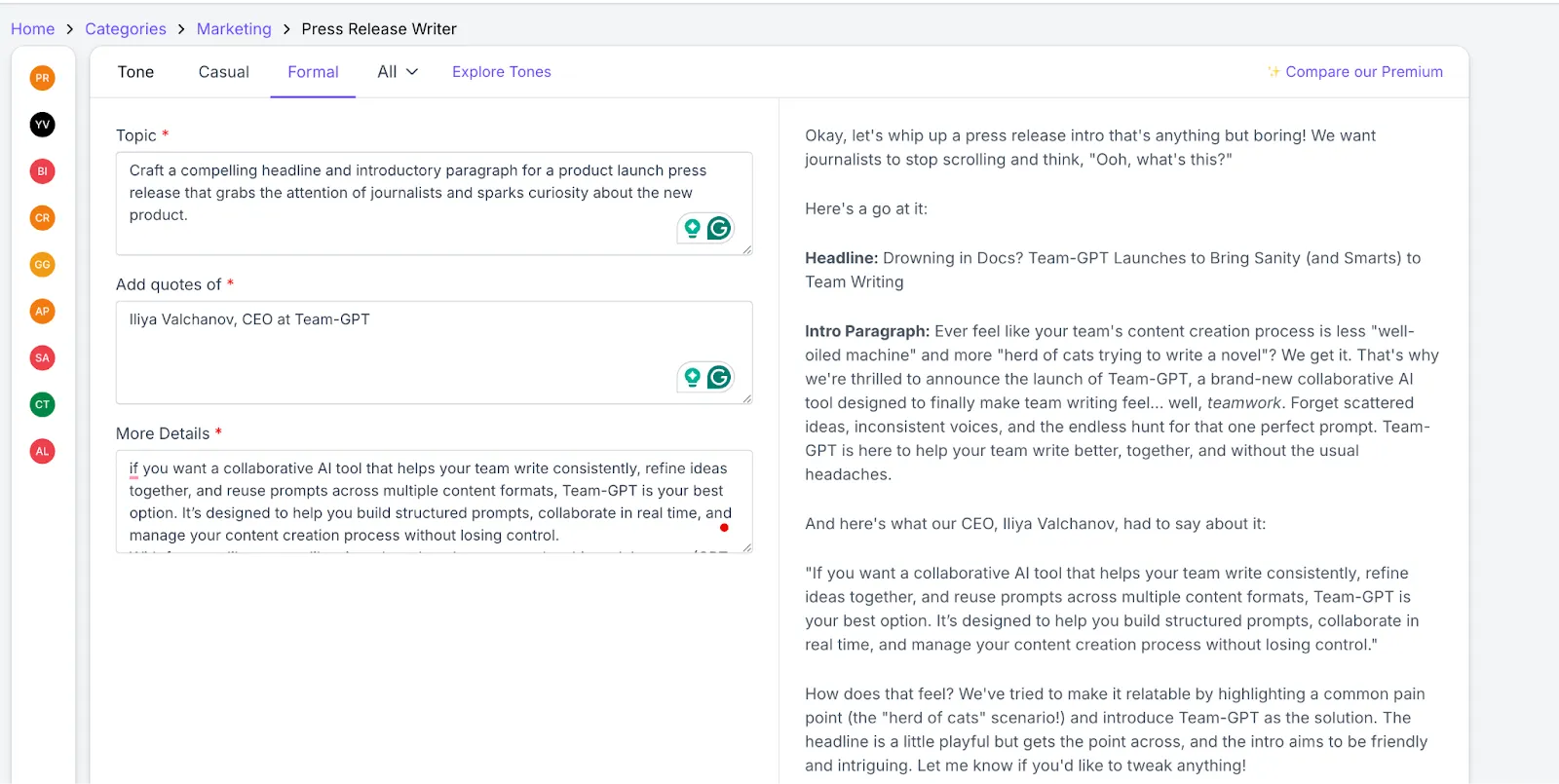Go to Marketing breadcrumb
The width and height of the screenshot is (1559, 784).
click(234, 29)
